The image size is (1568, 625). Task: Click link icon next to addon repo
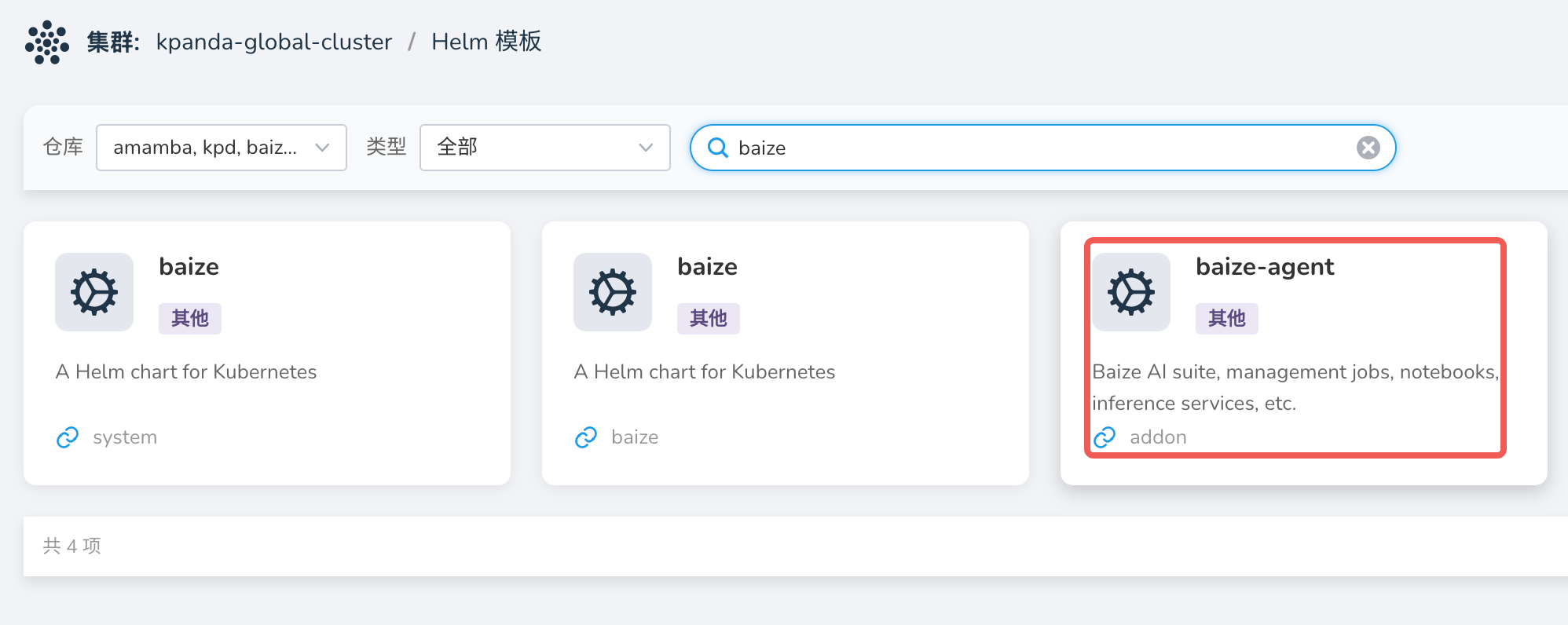(x=1105, y=437)
